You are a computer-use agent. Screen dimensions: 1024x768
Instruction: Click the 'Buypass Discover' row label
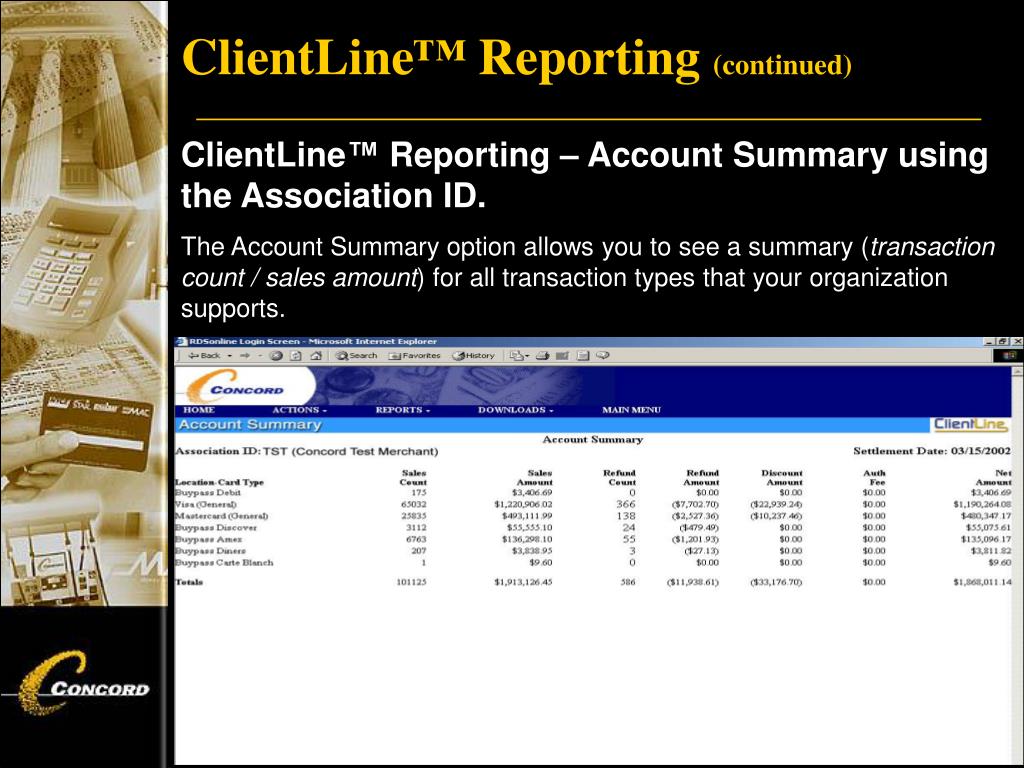pos(216,528)
